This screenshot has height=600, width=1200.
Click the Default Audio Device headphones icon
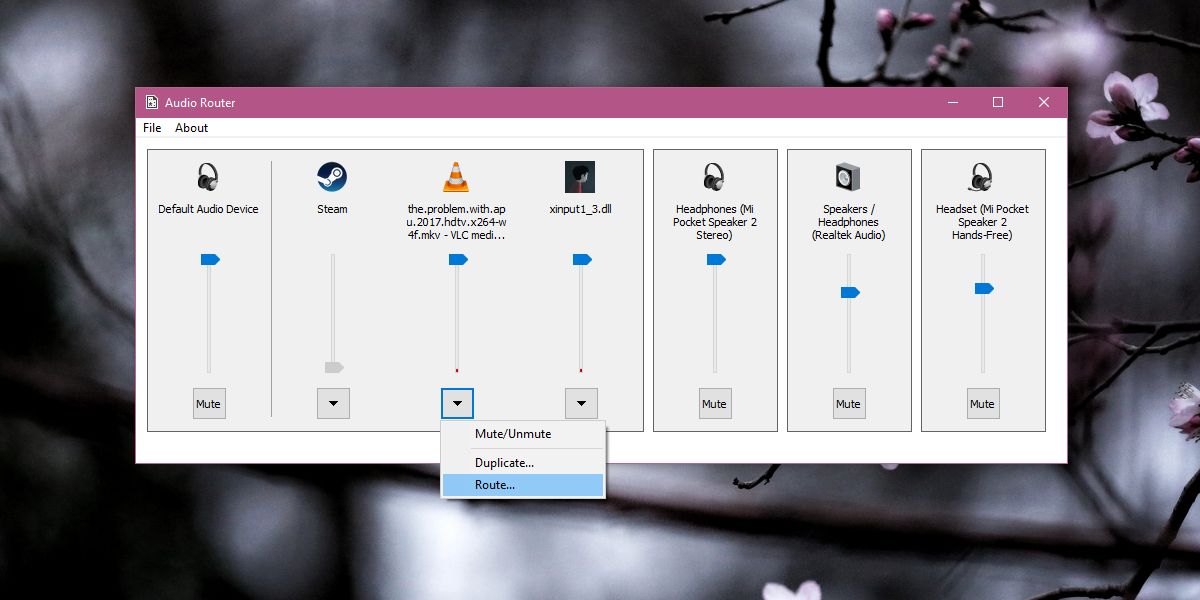tap(208, 177)
